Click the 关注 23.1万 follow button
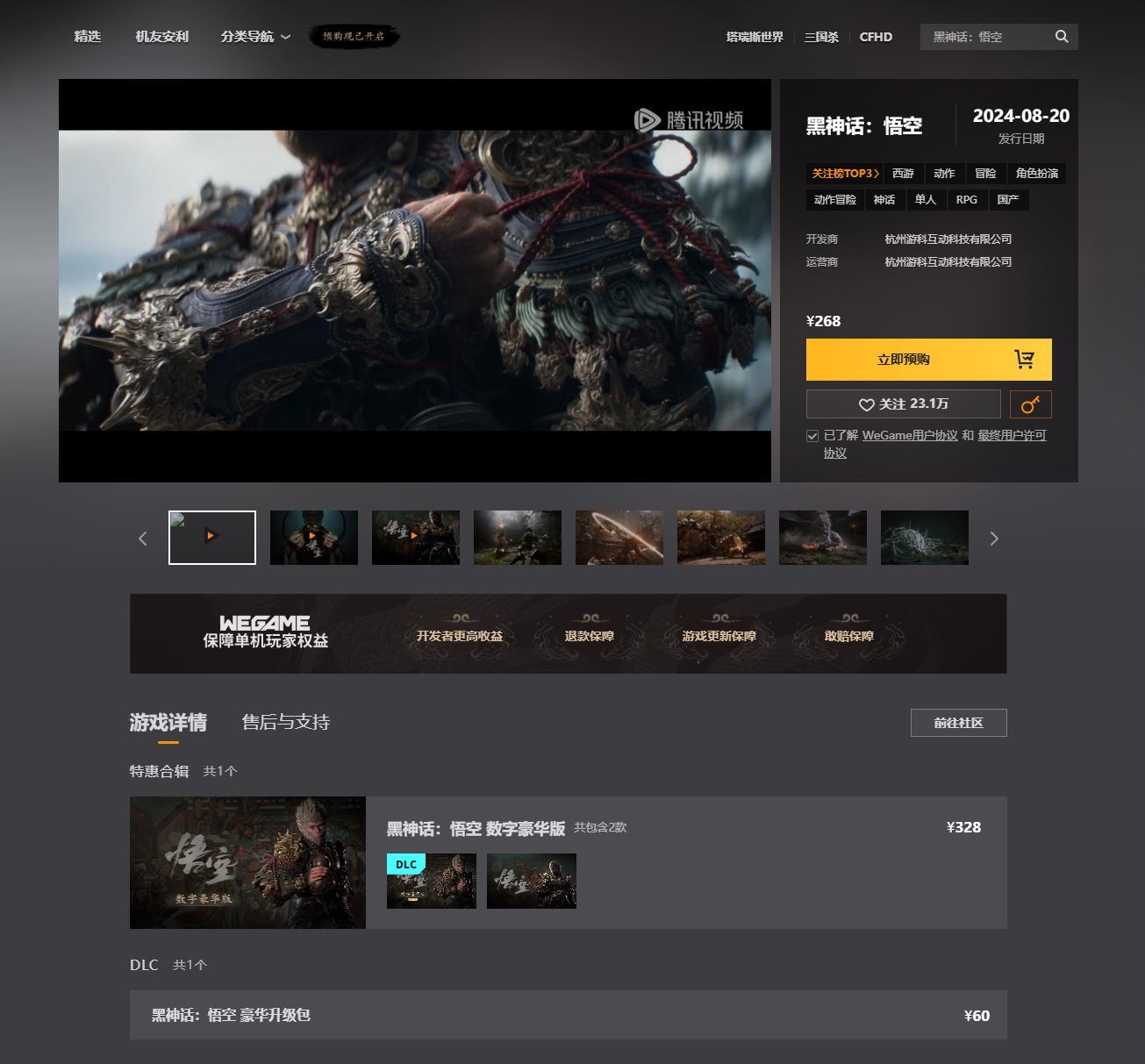Viewport: 1145px width, 1064px height. tap(904, 404)
